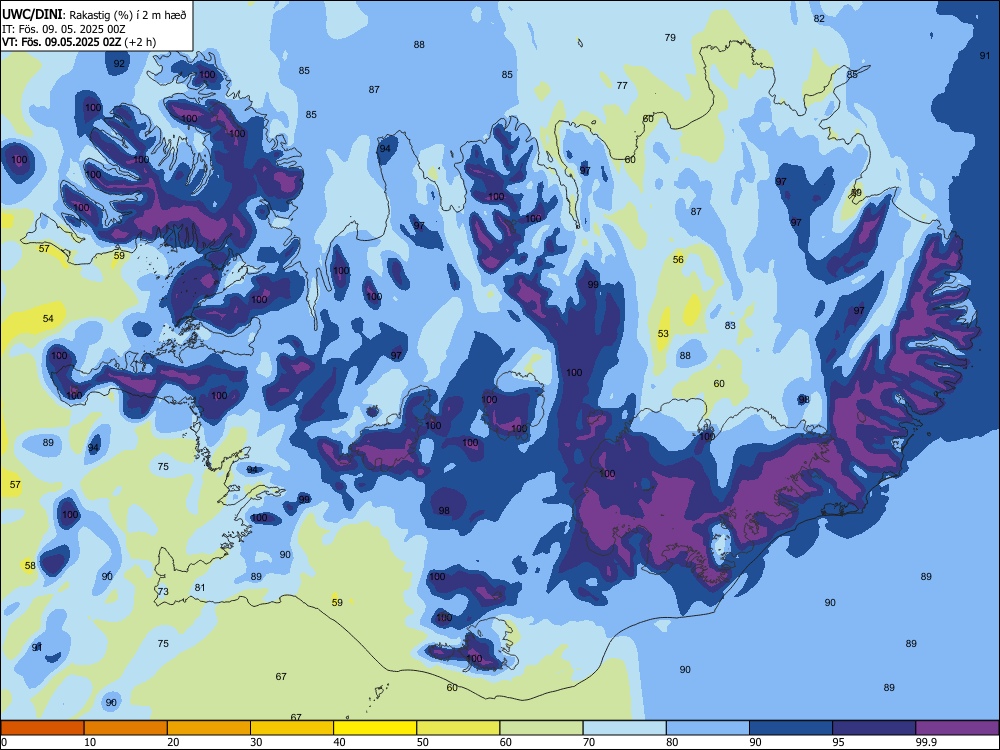Click the humidity value 77 on the map
Viewport: 1000px width, 750px height.
(622, 85)
